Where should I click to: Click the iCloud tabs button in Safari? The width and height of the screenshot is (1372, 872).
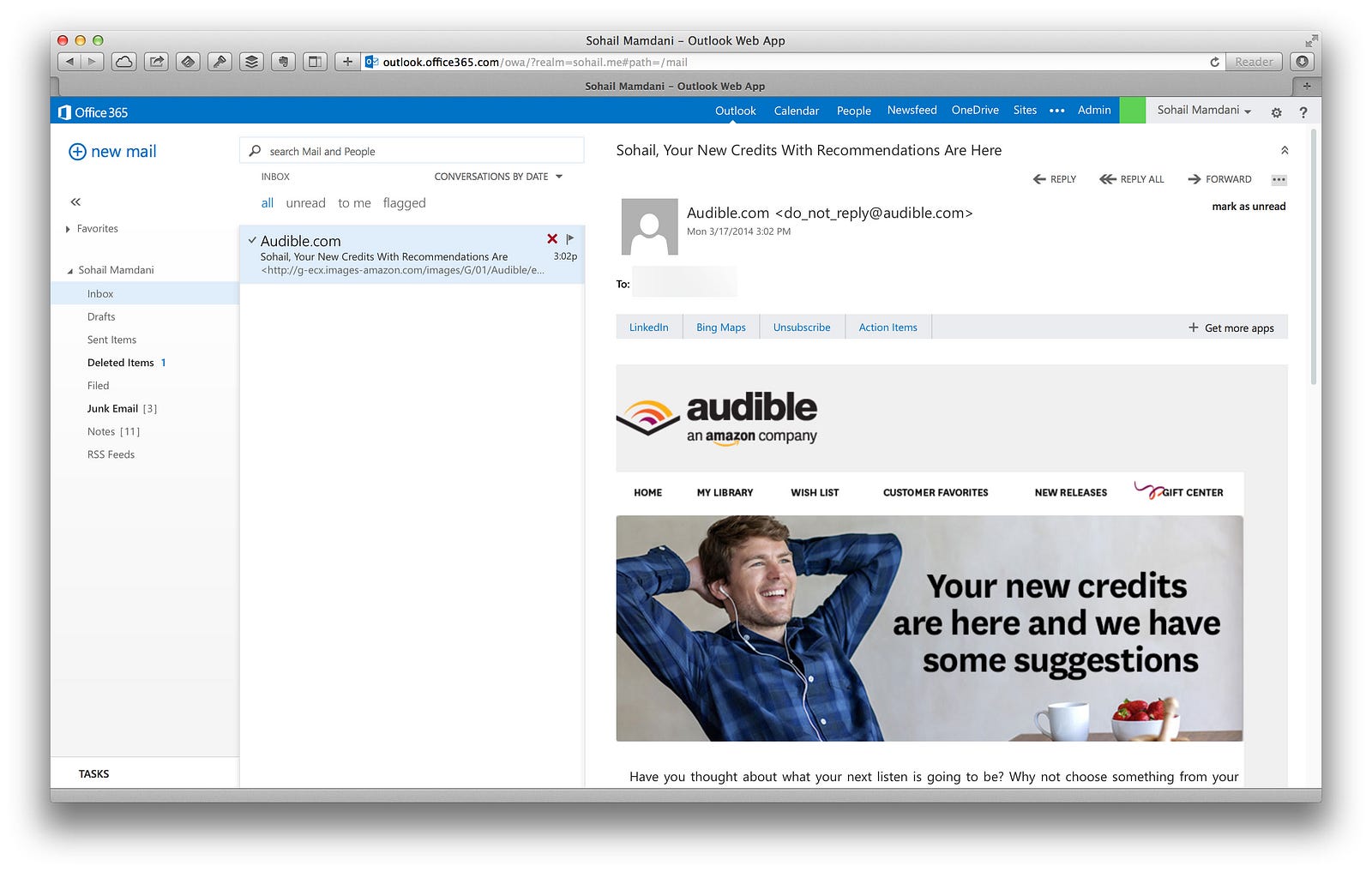(x=124, y=62)
